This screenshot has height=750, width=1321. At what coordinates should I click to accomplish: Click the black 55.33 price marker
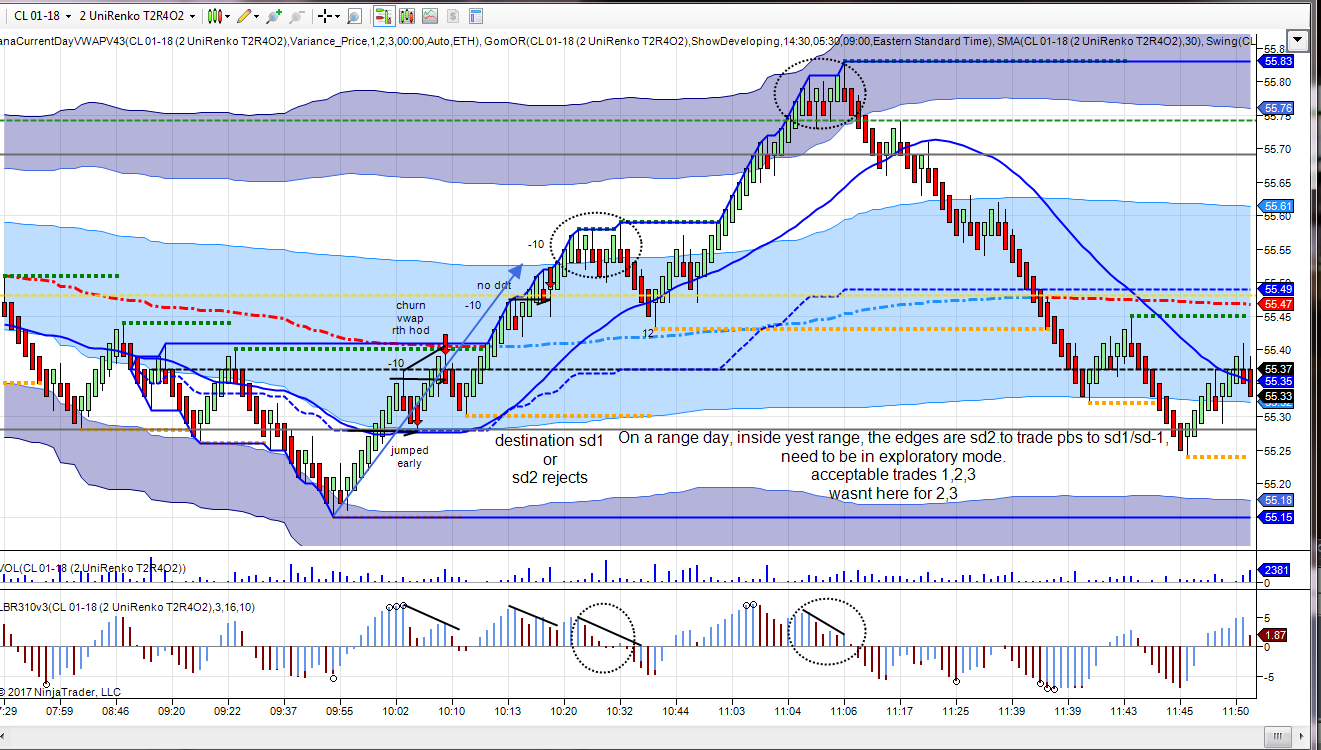click(1278, 396)
